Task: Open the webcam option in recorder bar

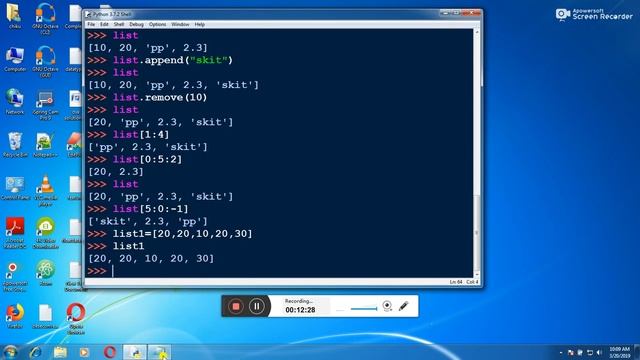Action: click(387, 306)
